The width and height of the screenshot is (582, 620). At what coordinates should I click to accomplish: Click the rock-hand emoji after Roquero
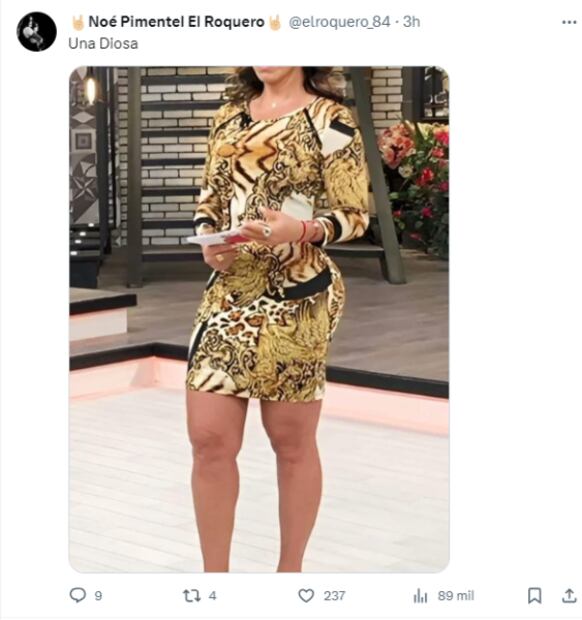pos(274,23)
